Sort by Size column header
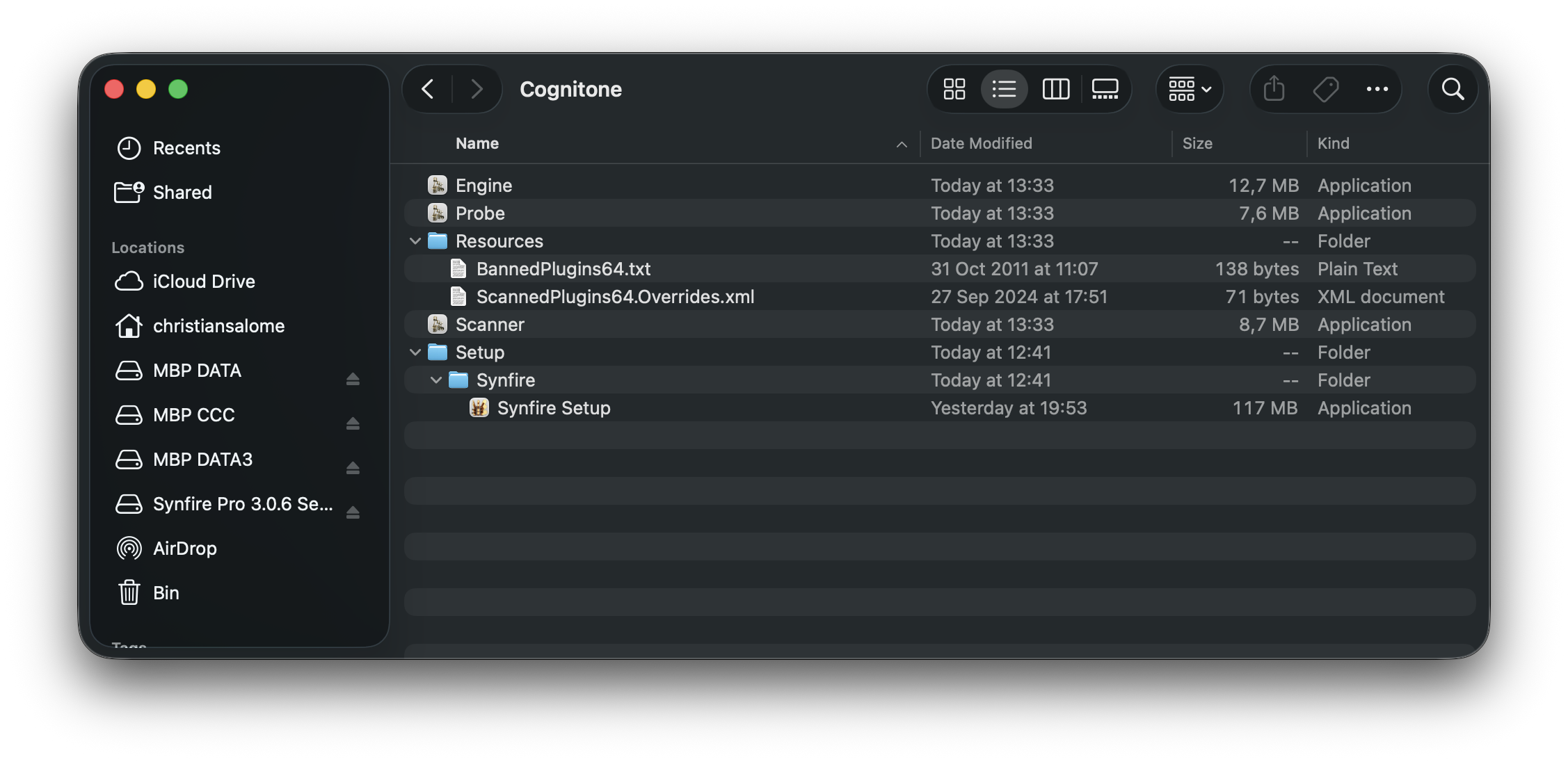This screenshot has width=1568, height=762. (1197, 143)
